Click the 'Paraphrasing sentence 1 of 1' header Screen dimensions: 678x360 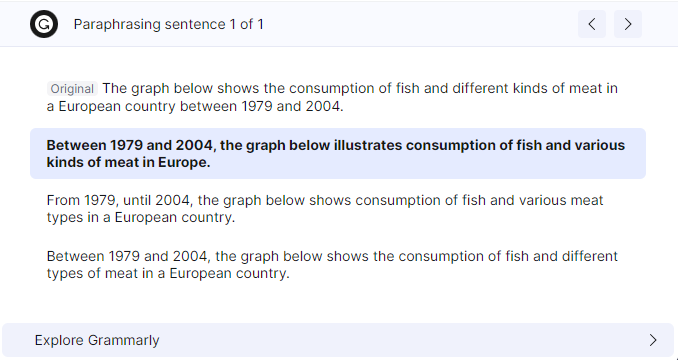click(x=168, y=24)
